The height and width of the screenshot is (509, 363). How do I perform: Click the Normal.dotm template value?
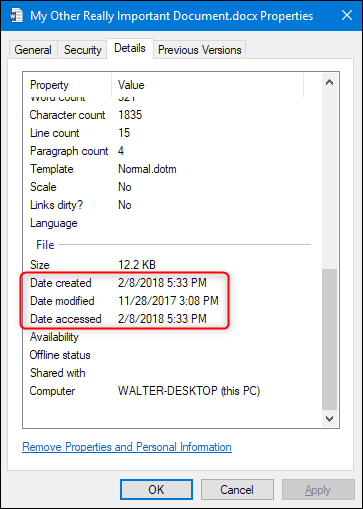click(147, 169)
